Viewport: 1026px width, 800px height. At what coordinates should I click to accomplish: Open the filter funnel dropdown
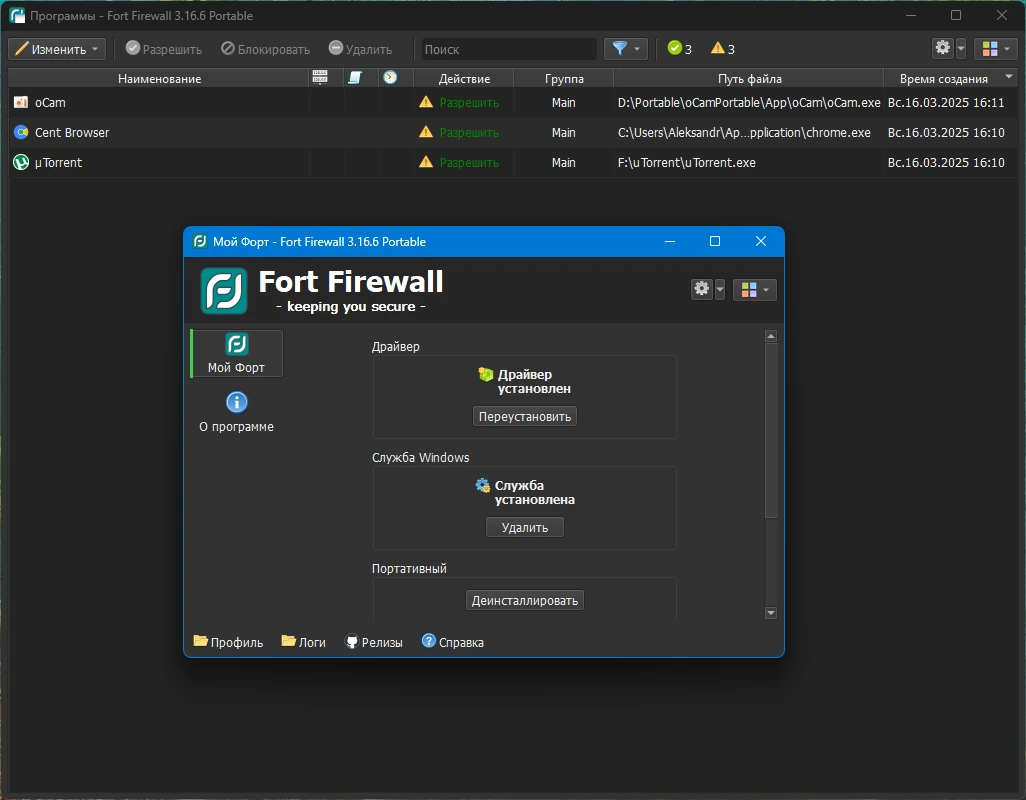[x=626, y=49]
